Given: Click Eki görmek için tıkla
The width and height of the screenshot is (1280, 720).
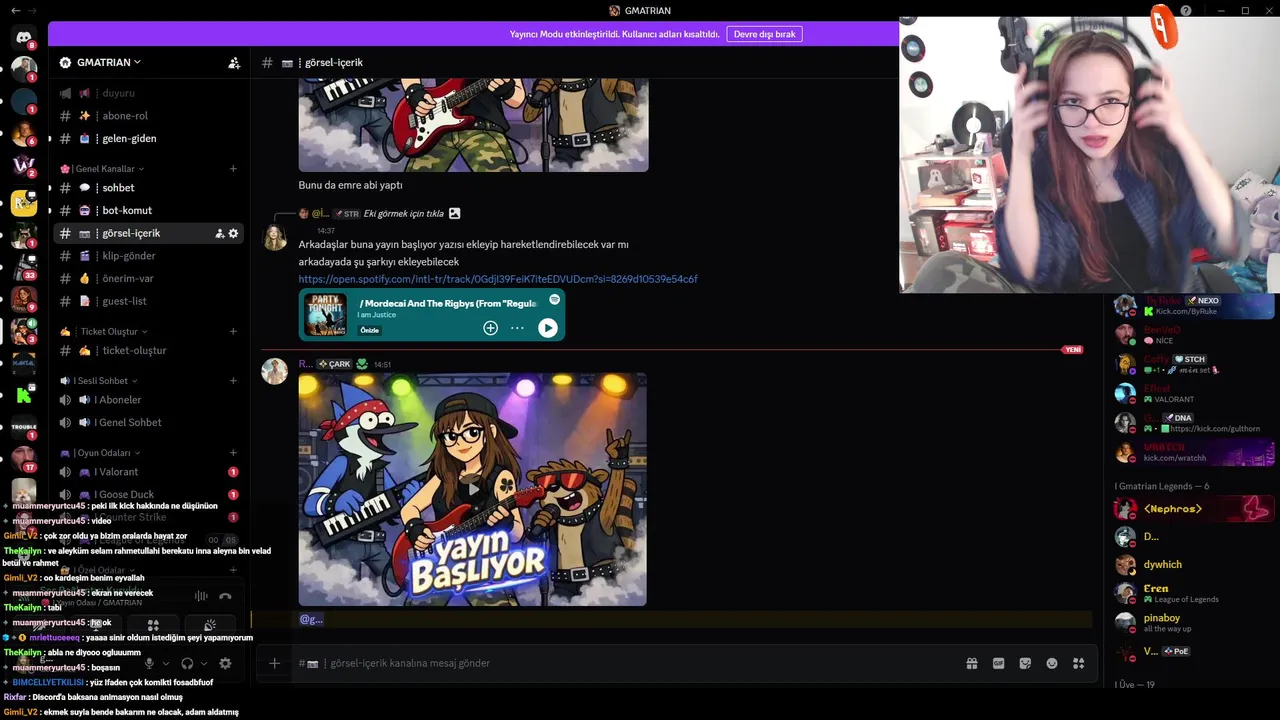Looking at the screenshot, I should pyautogui.click(x=403, y=213).
